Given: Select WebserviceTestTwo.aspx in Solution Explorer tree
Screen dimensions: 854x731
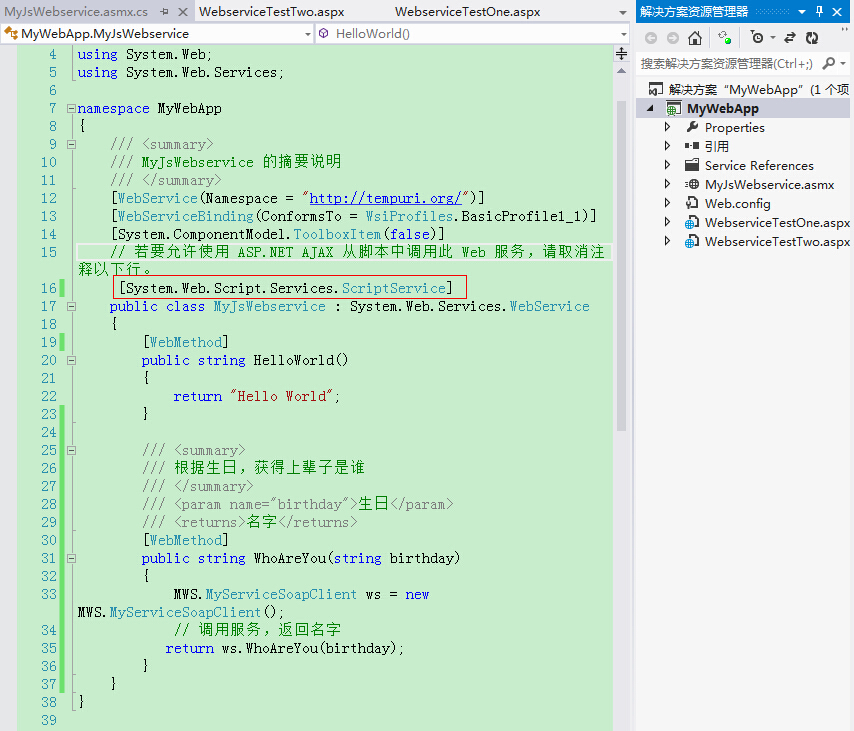Looking at the screenshot, I should click(777, 242).
